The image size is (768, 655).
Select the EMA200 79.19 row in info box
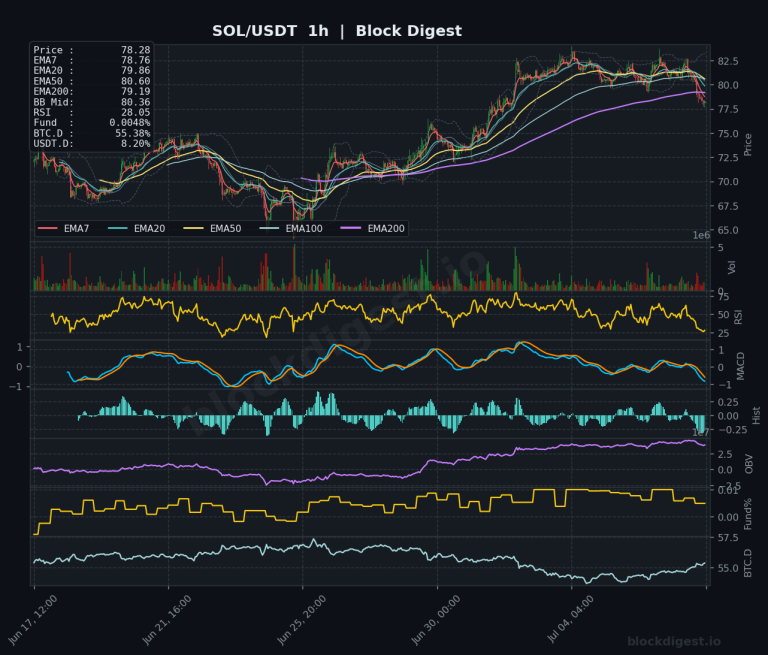(x=92, y=92)
